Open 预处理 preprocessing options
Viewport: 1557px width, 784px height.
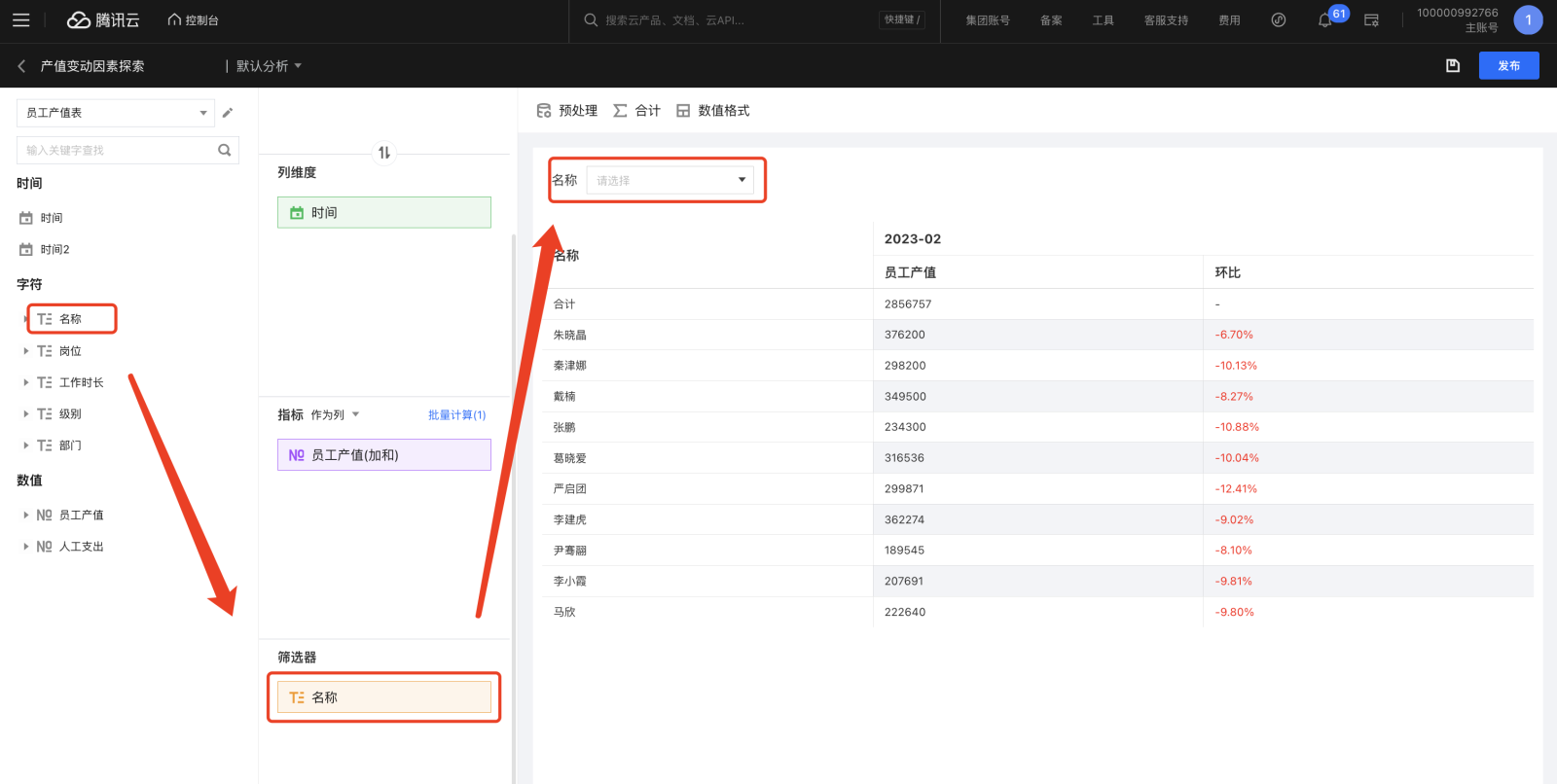[567, 111]
